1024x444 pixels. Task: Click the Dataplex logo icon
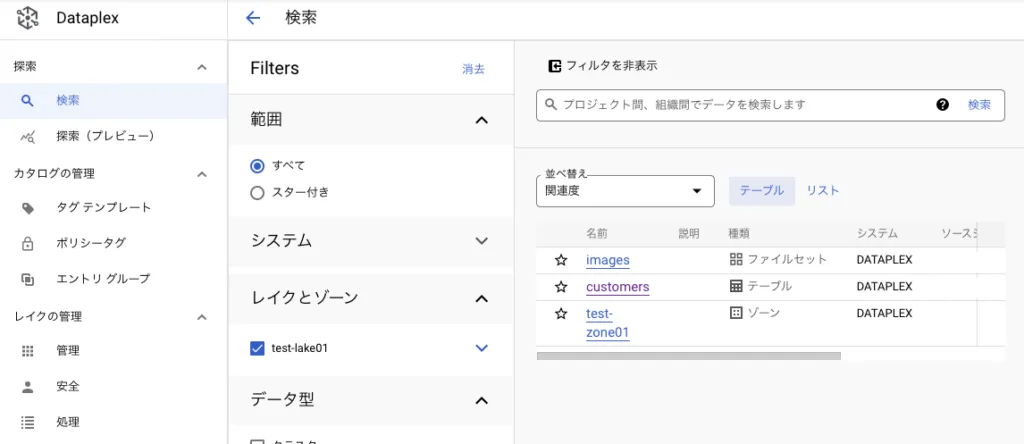click(x=27, y=18)
